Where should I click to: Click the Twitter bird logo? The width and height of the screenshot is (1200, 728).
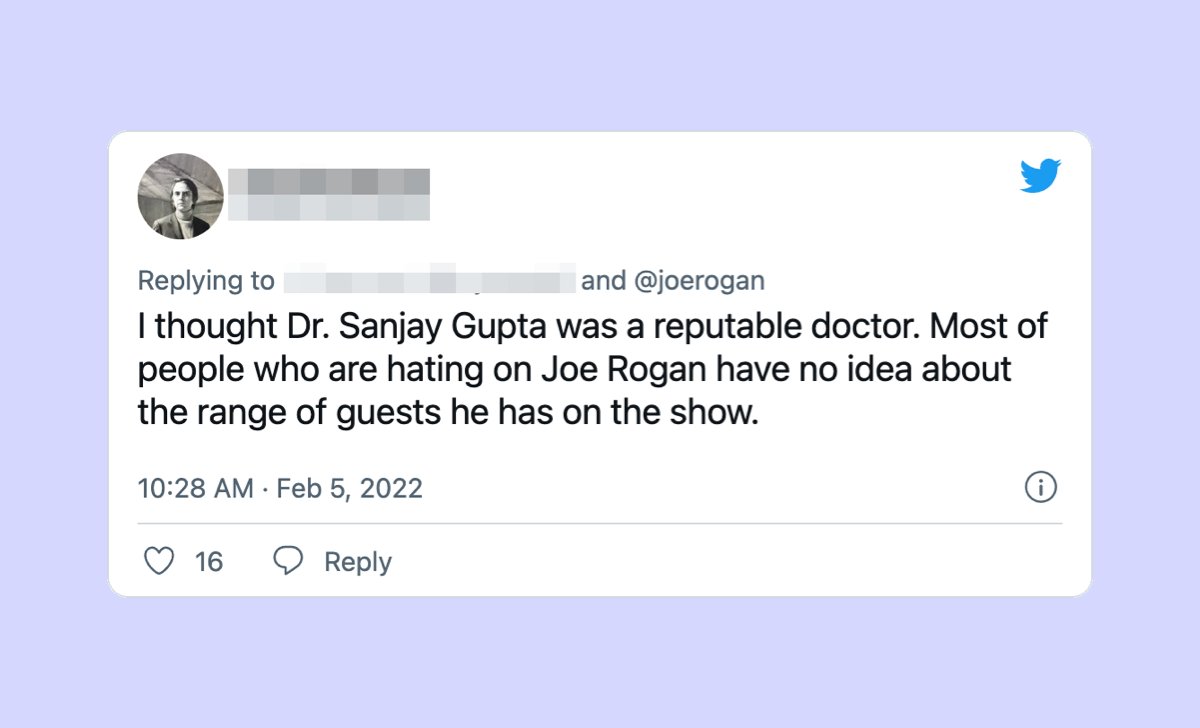point(1040,176)
